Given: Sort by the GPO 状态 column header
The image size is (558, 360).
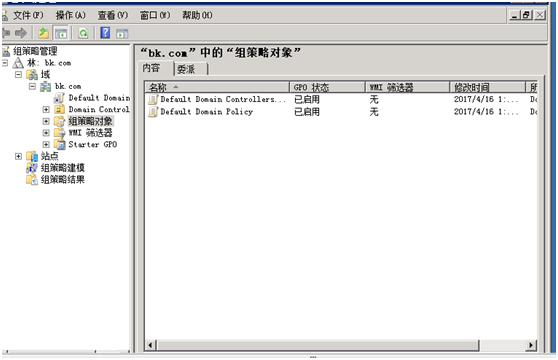Looking at the screenshot, I should [x=327, y=87].
